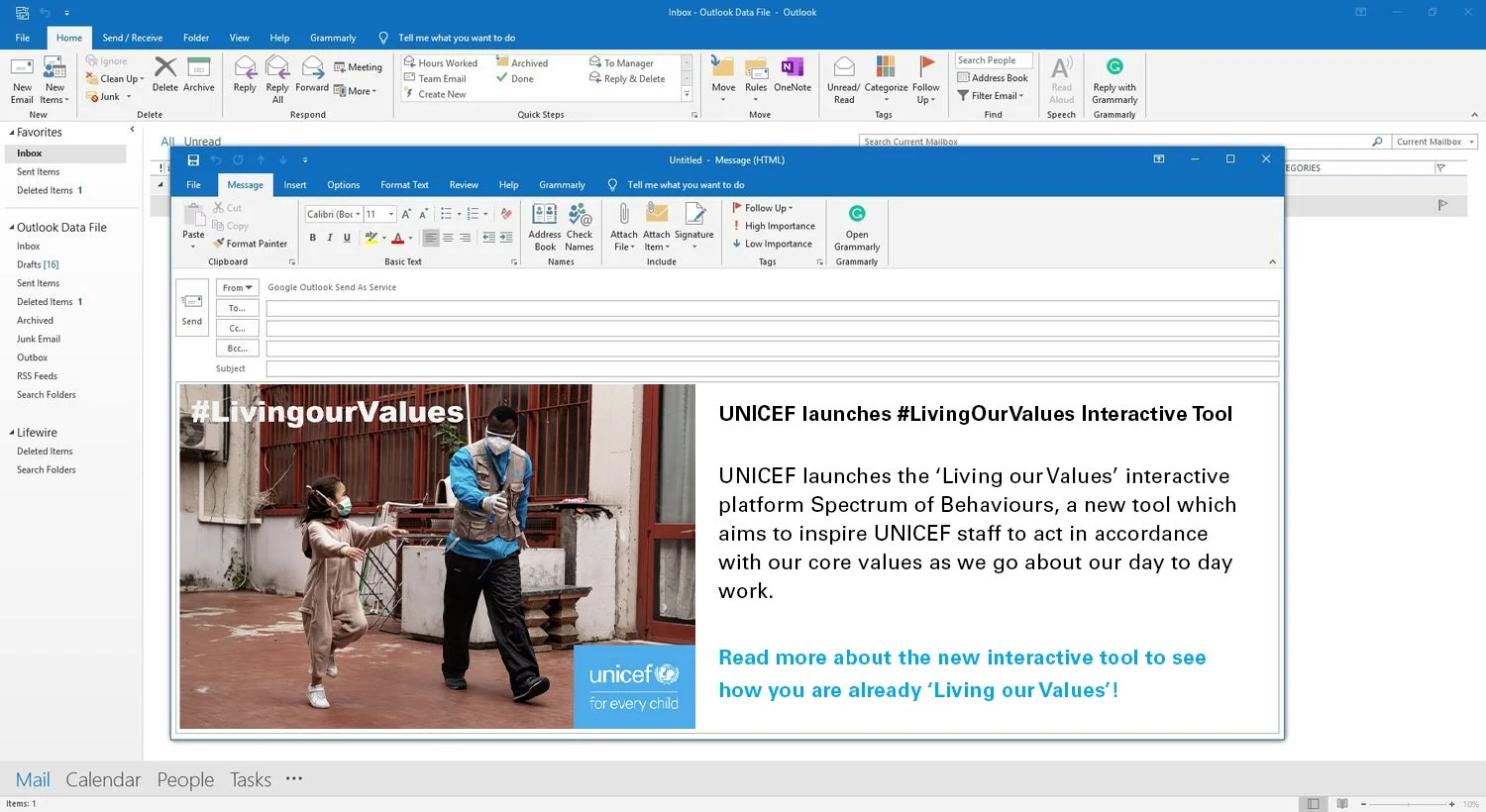Image resolution: width=1486 pixels, height=812 pixels.
Task: Open the font size 11 dropdown
Action: point(380,214)
